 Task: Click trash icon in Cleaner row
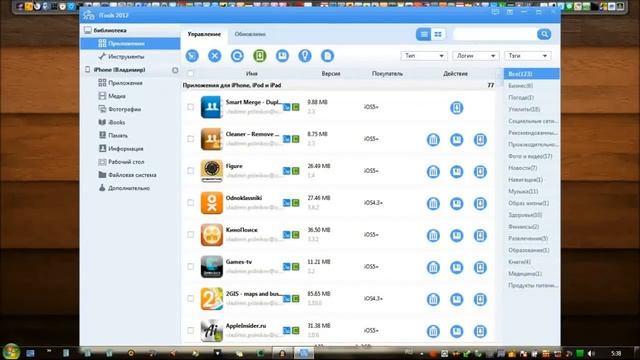433,140
